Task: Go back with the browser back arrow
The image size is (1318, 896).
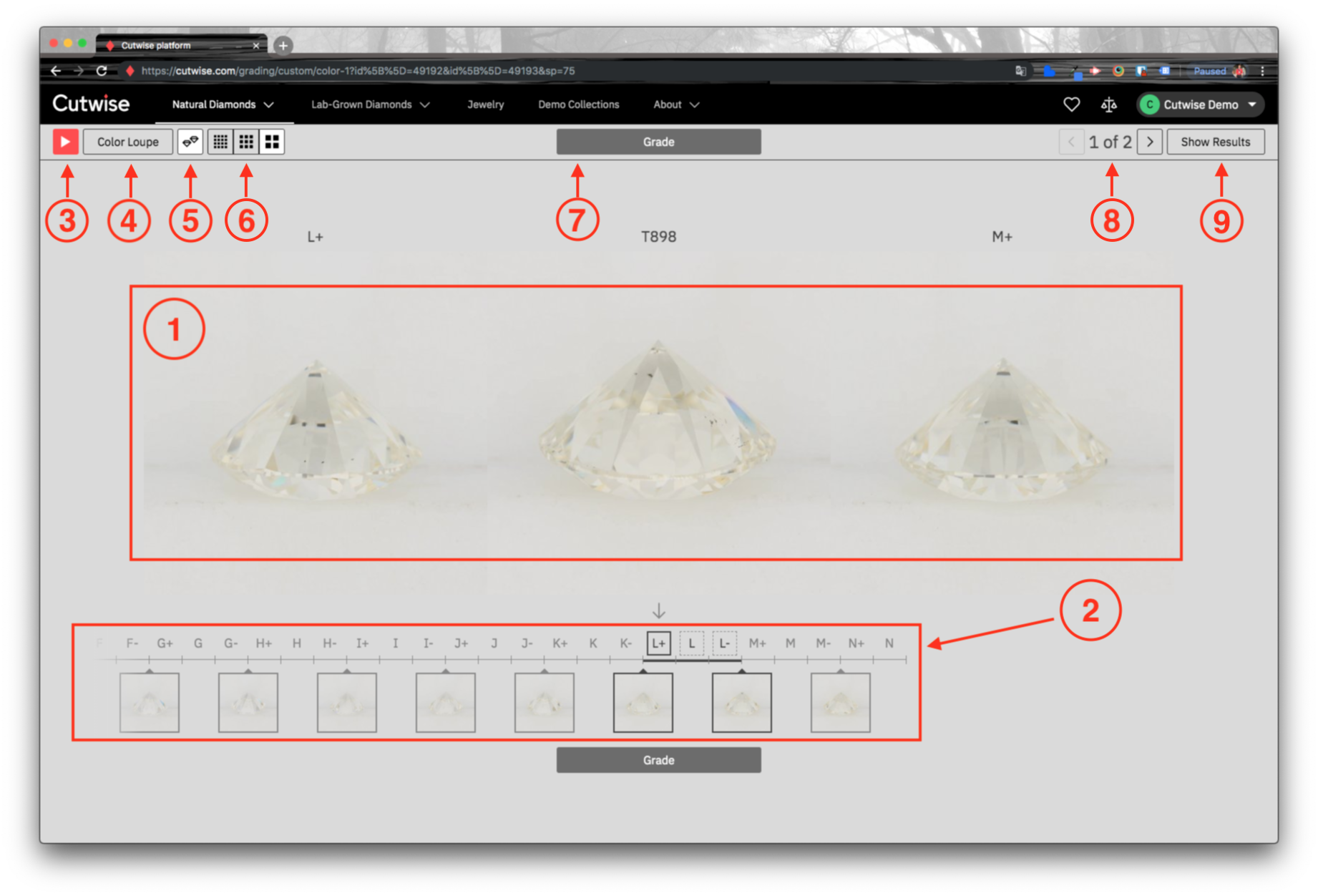Action: tap(56, 71)
